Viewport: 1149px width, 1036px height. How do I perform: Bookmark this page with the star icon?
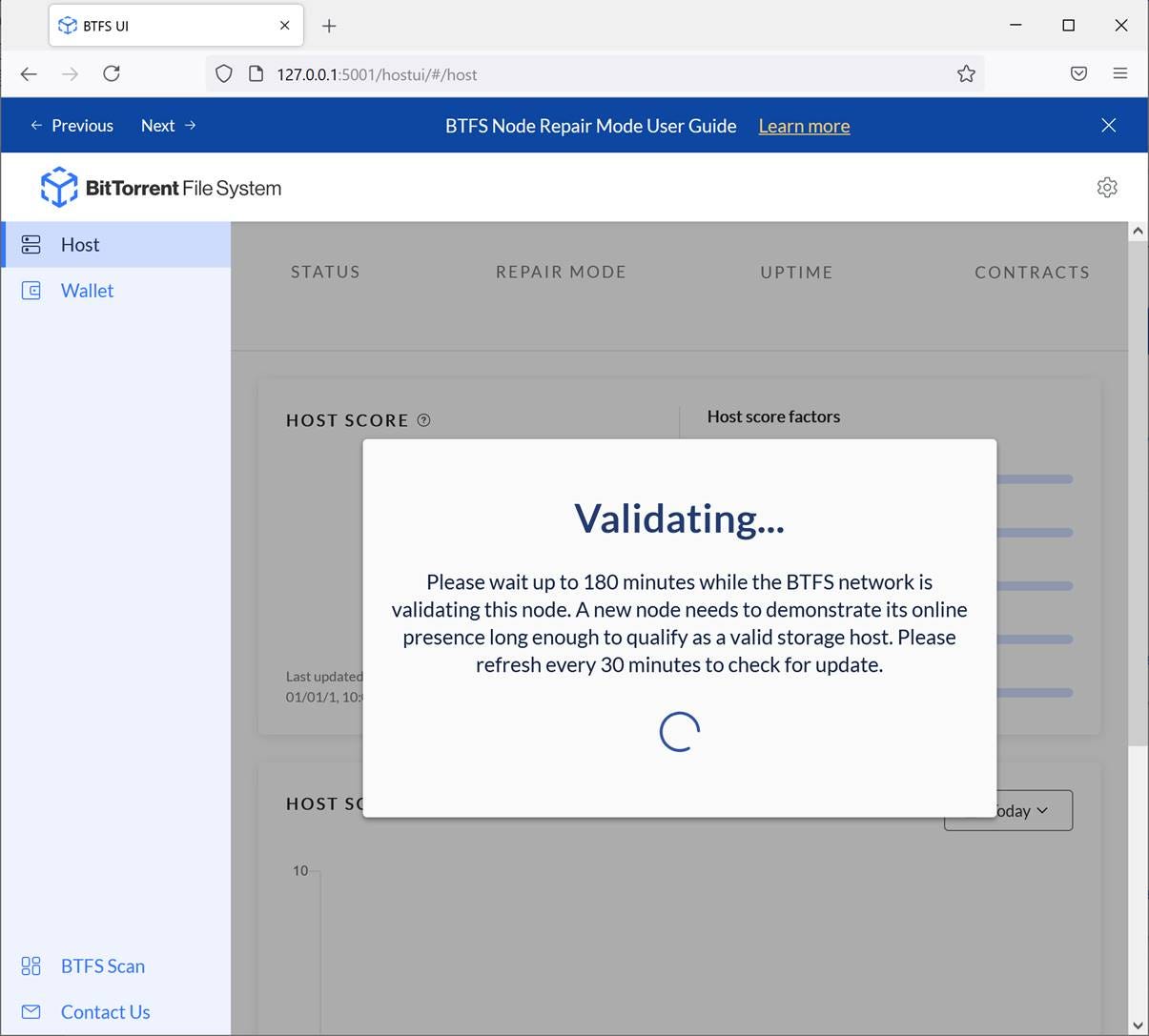[966, 74]
